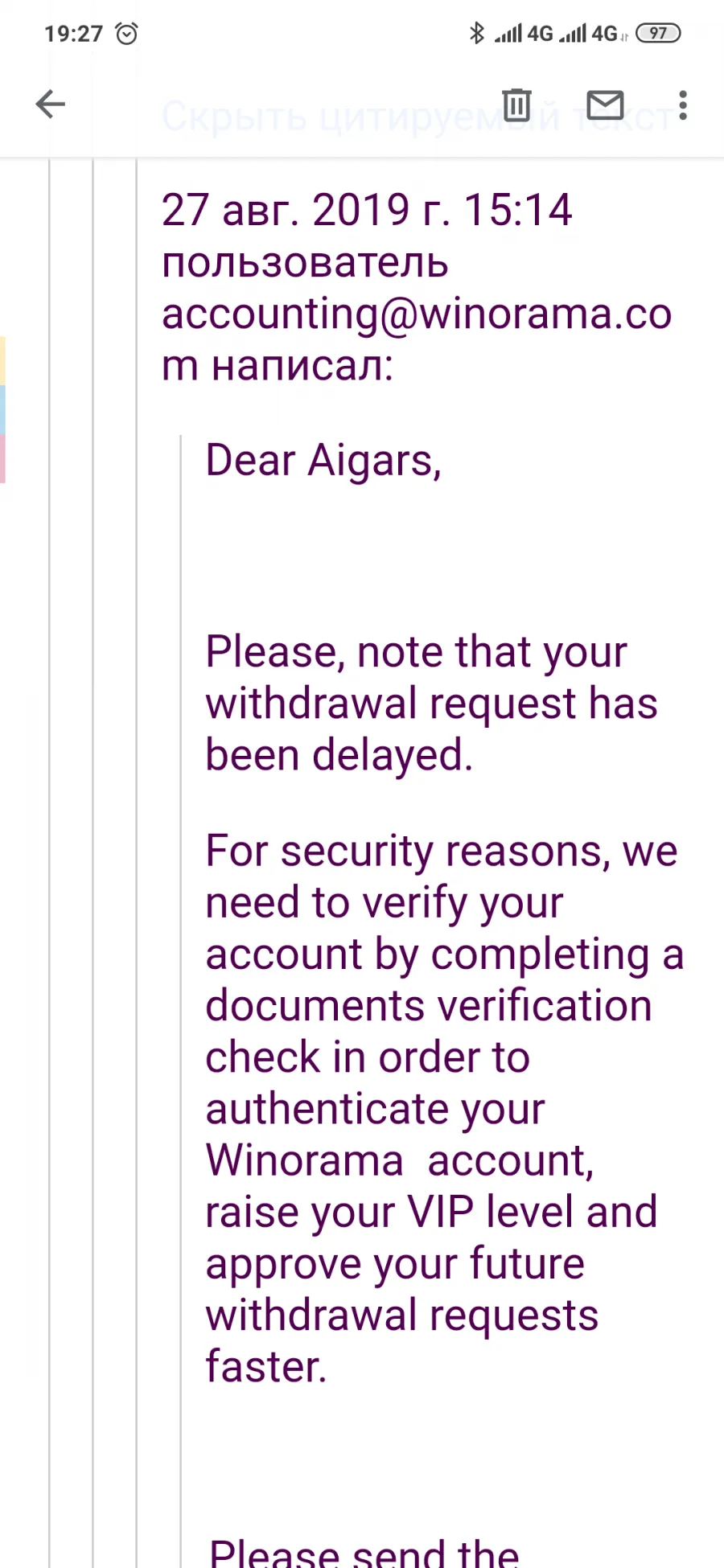Viewport: 724px width, 1568px height.
Task: Tap the yellow color strip at left edge
Action: tap(3, 361)
